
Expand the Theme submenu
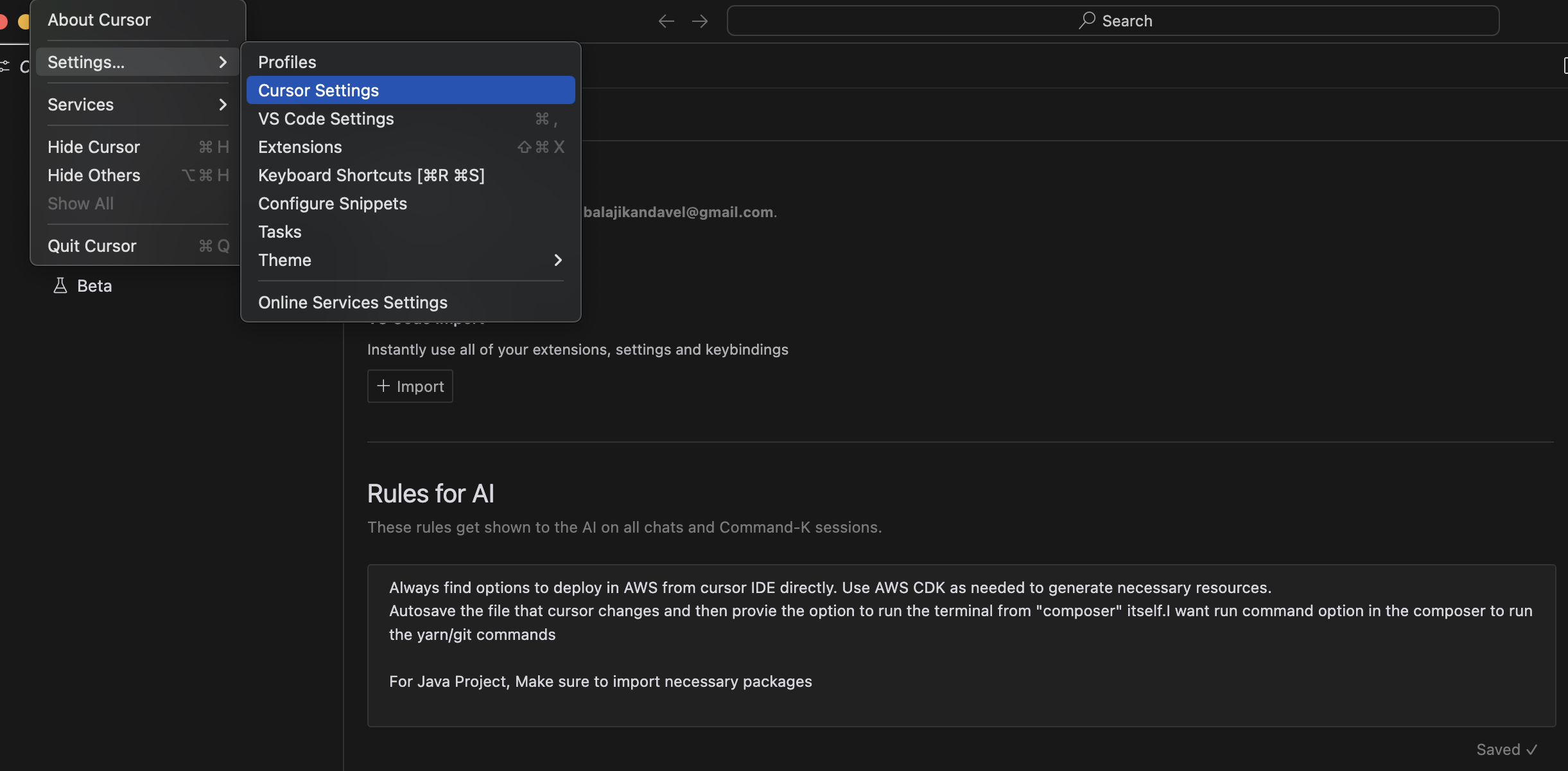coord(411,260)
